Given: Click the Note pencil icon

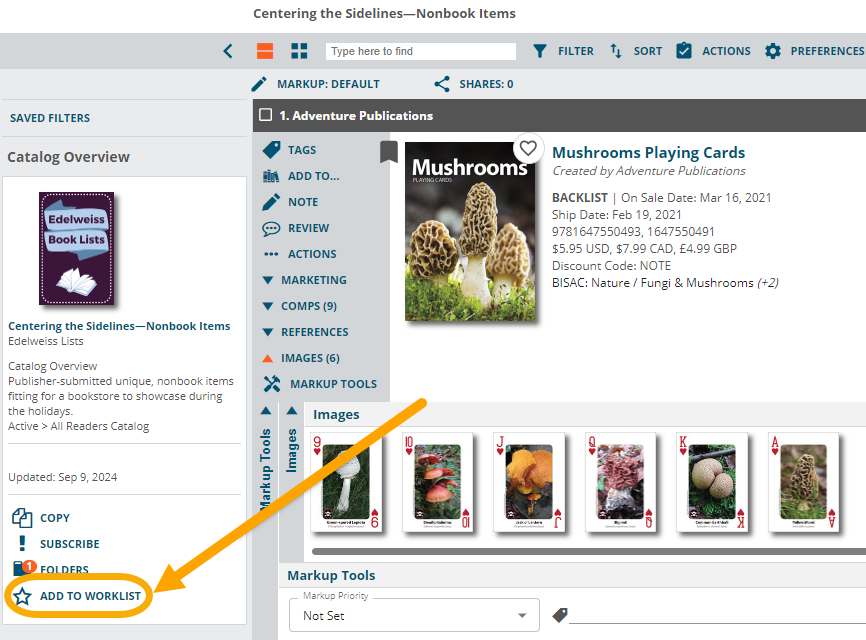Looking at the screenshot, I should pos(271,202).
